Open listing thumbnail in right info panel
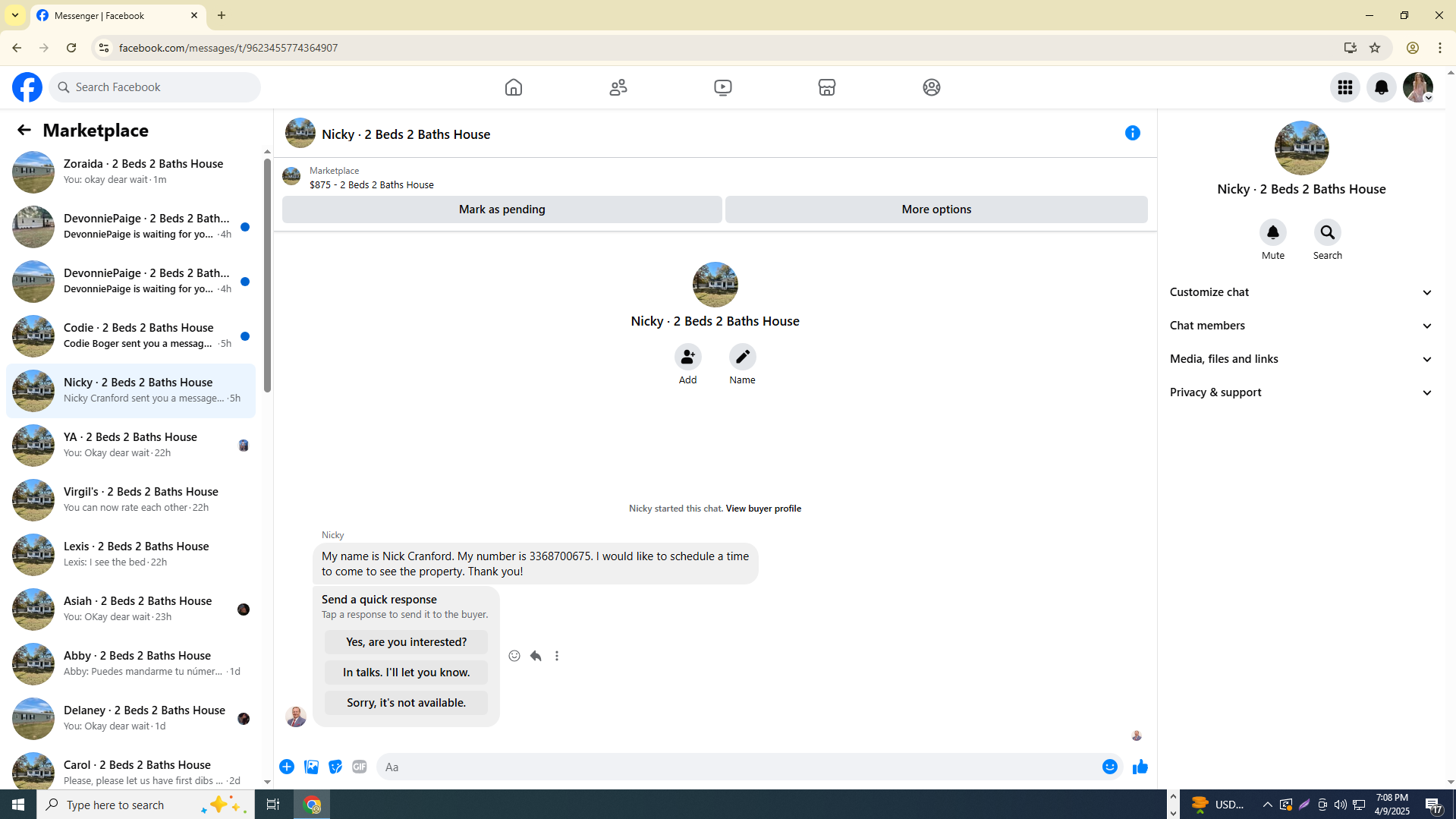Screen dimensions: 1456x819 [x=1301, y=148]
